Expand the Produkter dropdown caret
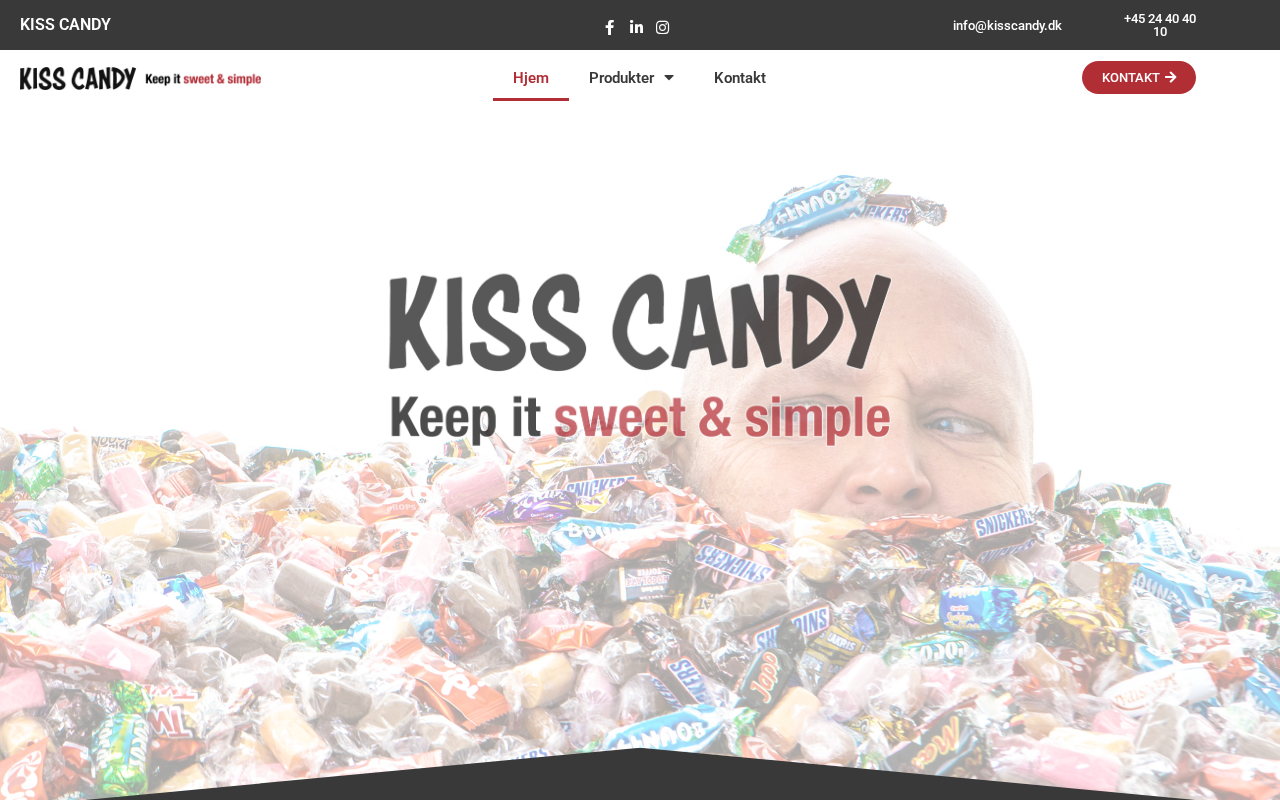The image size is (1280, 800). [x=668, y=78]
